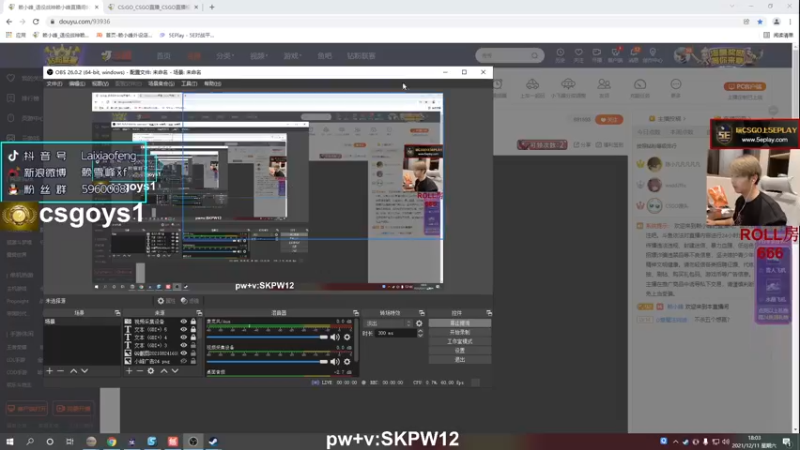Toggle visibility of the QQ screenshot image source
Image resolution: width=800 pixels, height=450 pixels.
tap(184, 353)
